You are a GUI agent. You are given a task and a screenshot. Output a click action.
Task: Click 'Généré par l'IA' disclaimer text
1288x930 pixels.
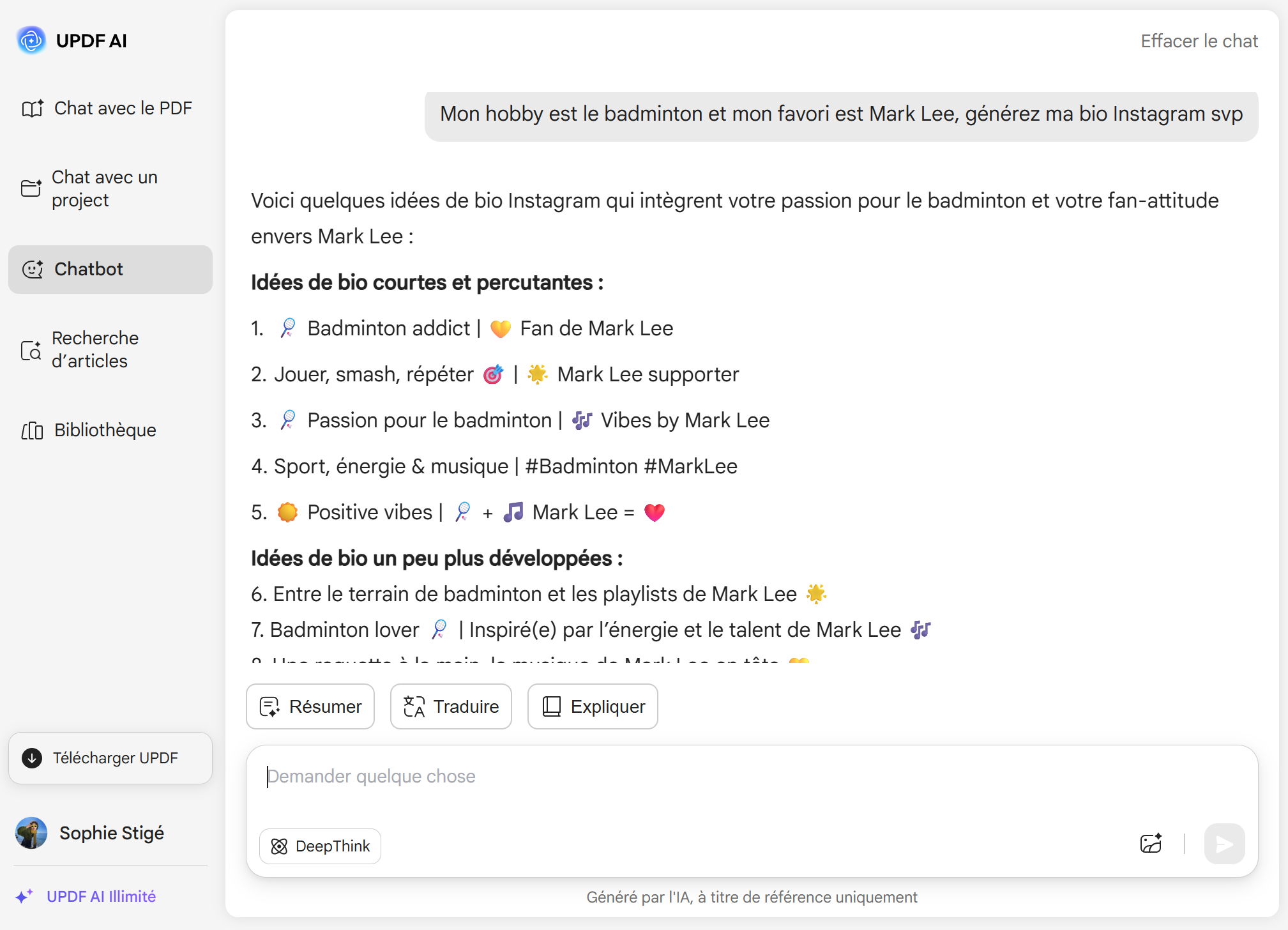point(752,897)
